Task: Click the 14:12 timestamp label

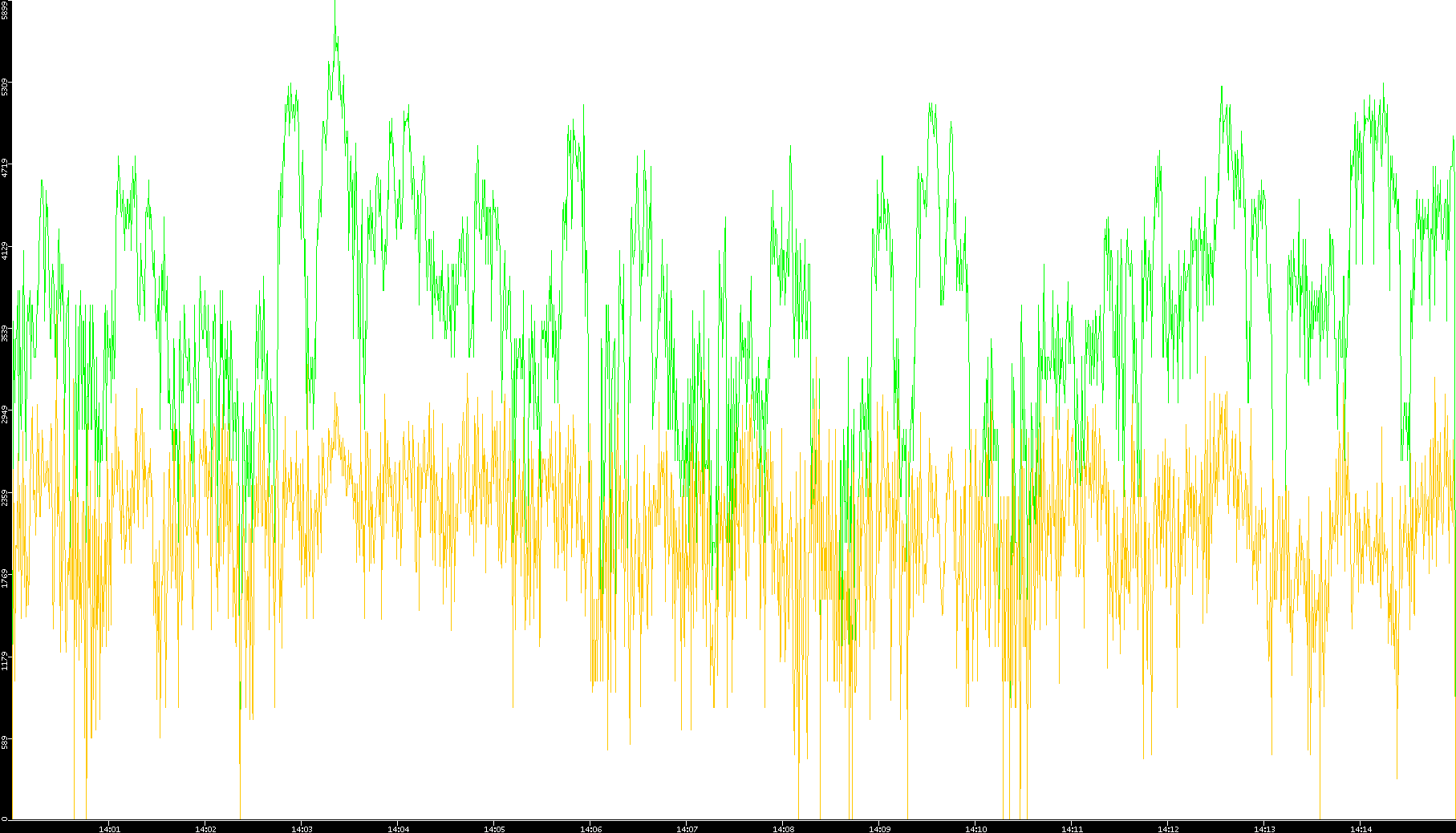Action: pyautogui.click(x=1168, y=828)
